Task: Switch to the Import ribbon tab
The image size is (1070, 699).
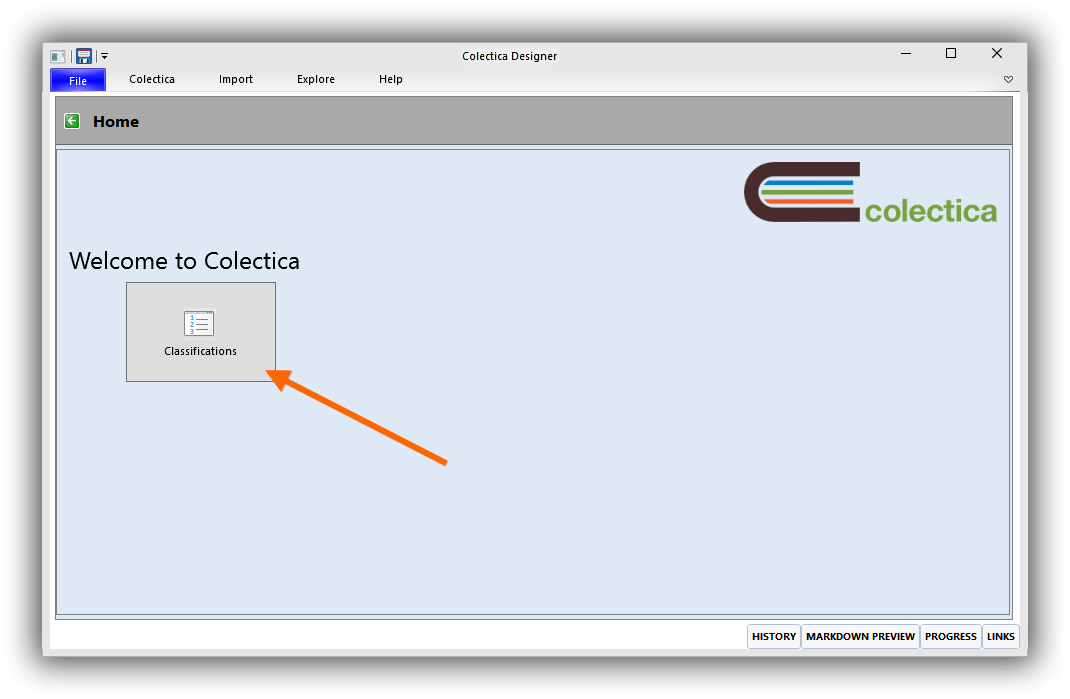Action: point(235,79)
